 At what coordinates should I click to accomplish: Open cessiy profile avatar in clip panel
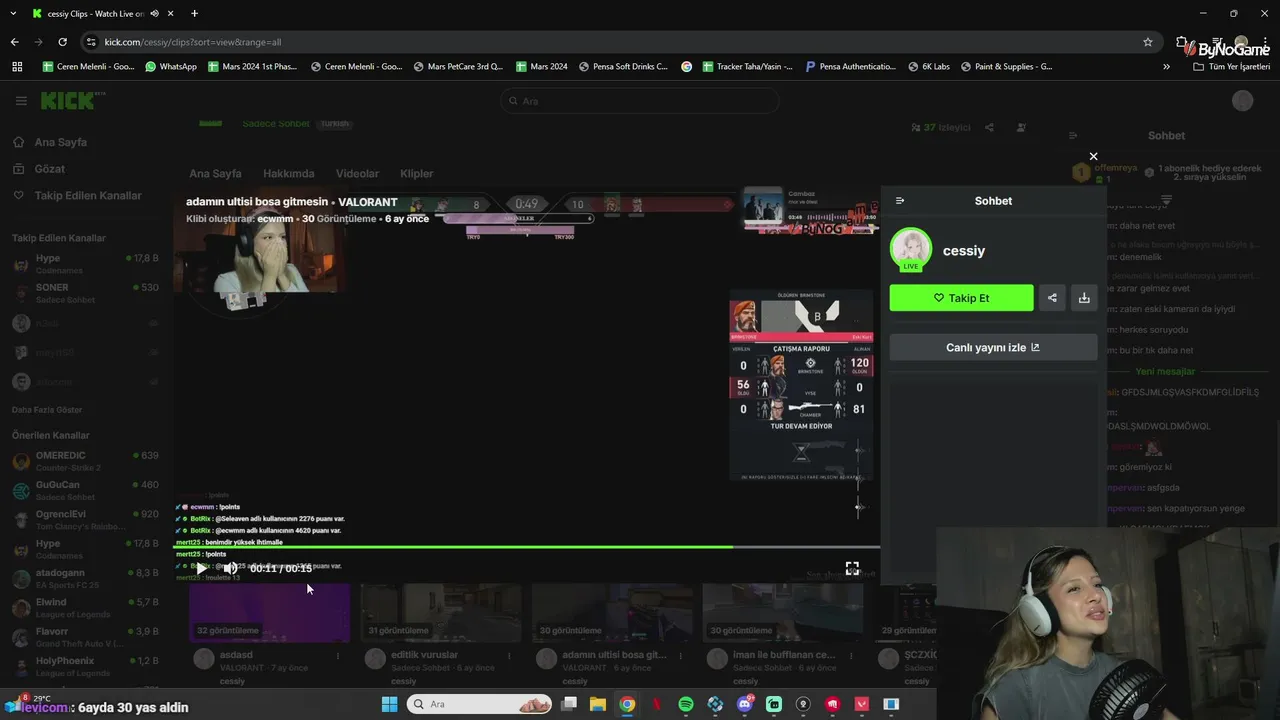[910, 250]
